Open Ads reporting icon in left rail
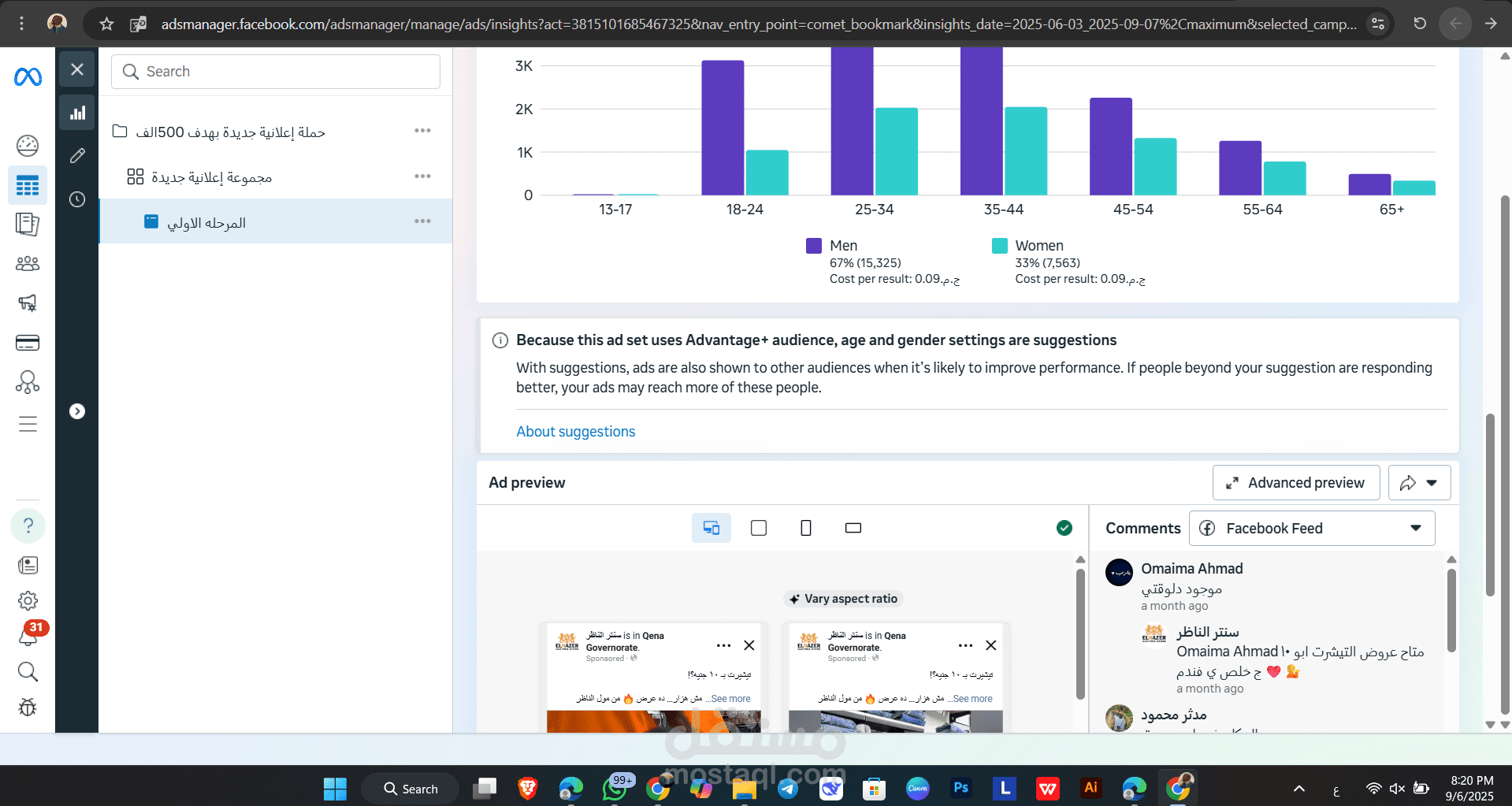This screenshot has width=1512, height=806. 28,225
